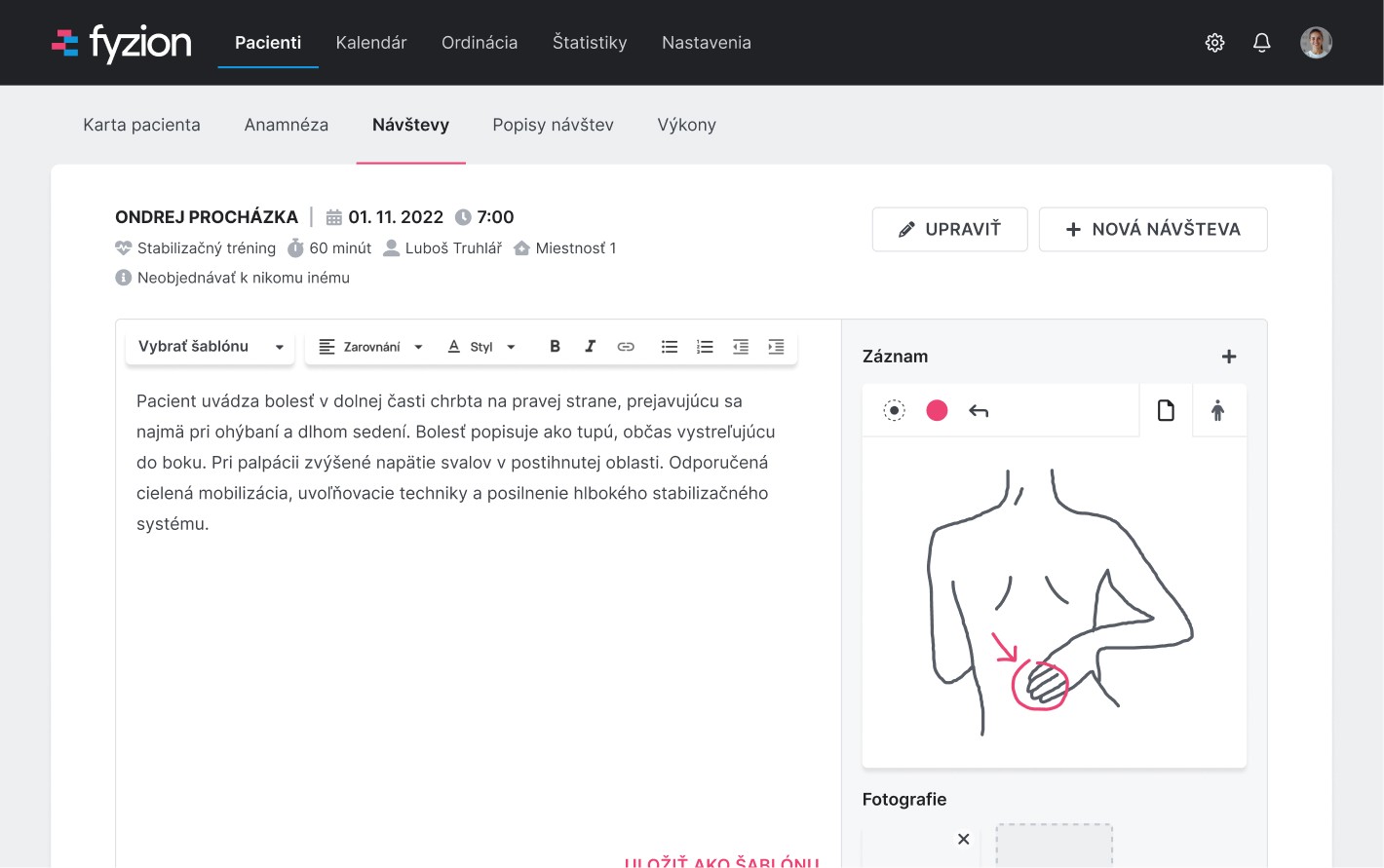The height and width of the screenshot is (868, 1384).
Task: Decrease text indent
Action: pos(741,347)
